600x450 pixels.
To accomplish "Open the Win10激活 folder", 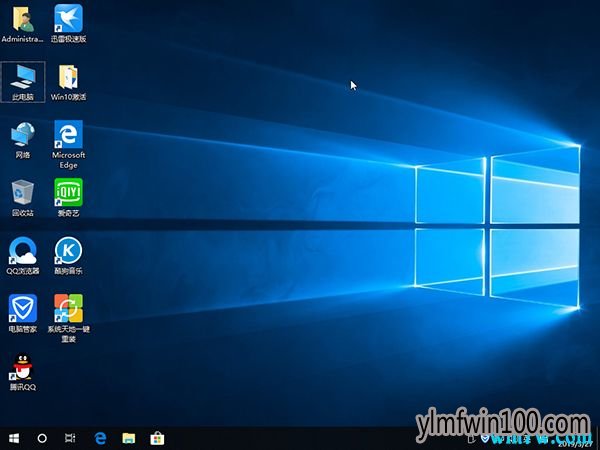I will [x=68, y=82].
